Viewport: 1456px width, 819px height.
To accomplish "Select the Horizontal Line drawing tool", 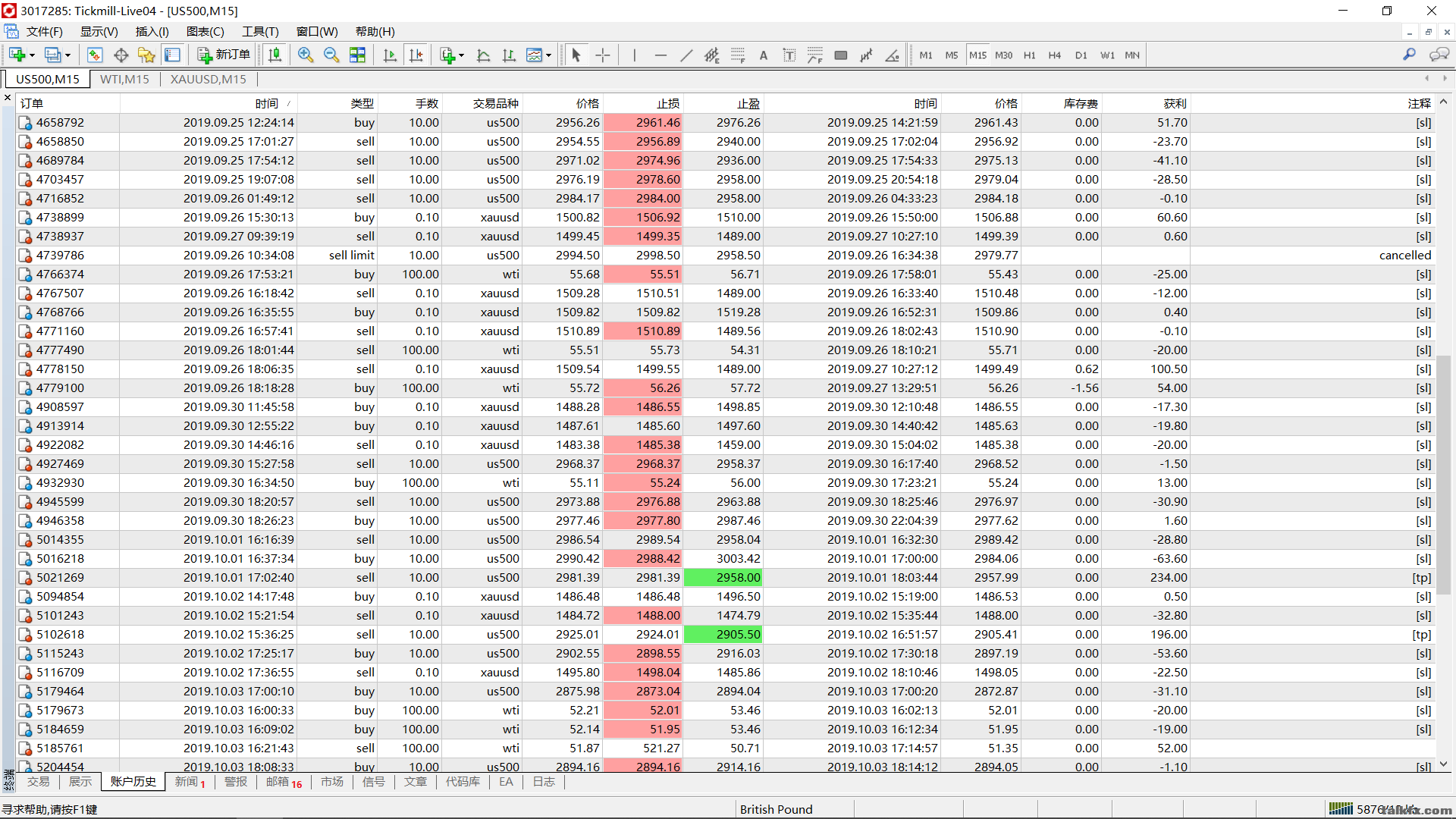I will tap(661, 55).
